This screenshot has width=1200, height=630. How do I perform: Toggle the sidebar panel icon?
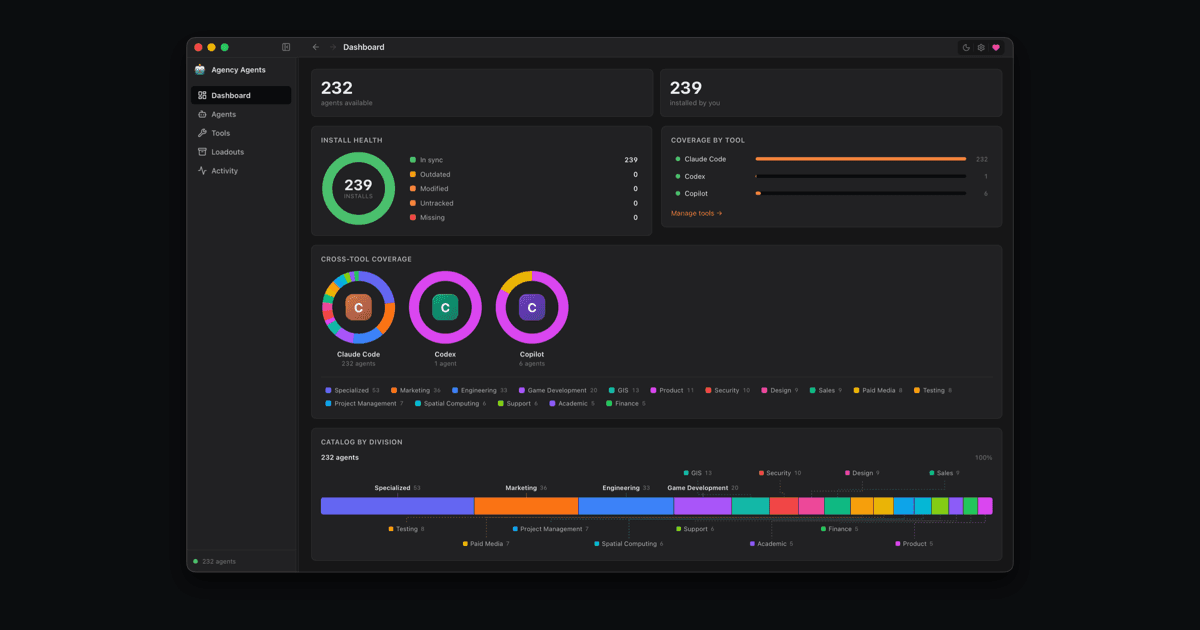[286, 47]
